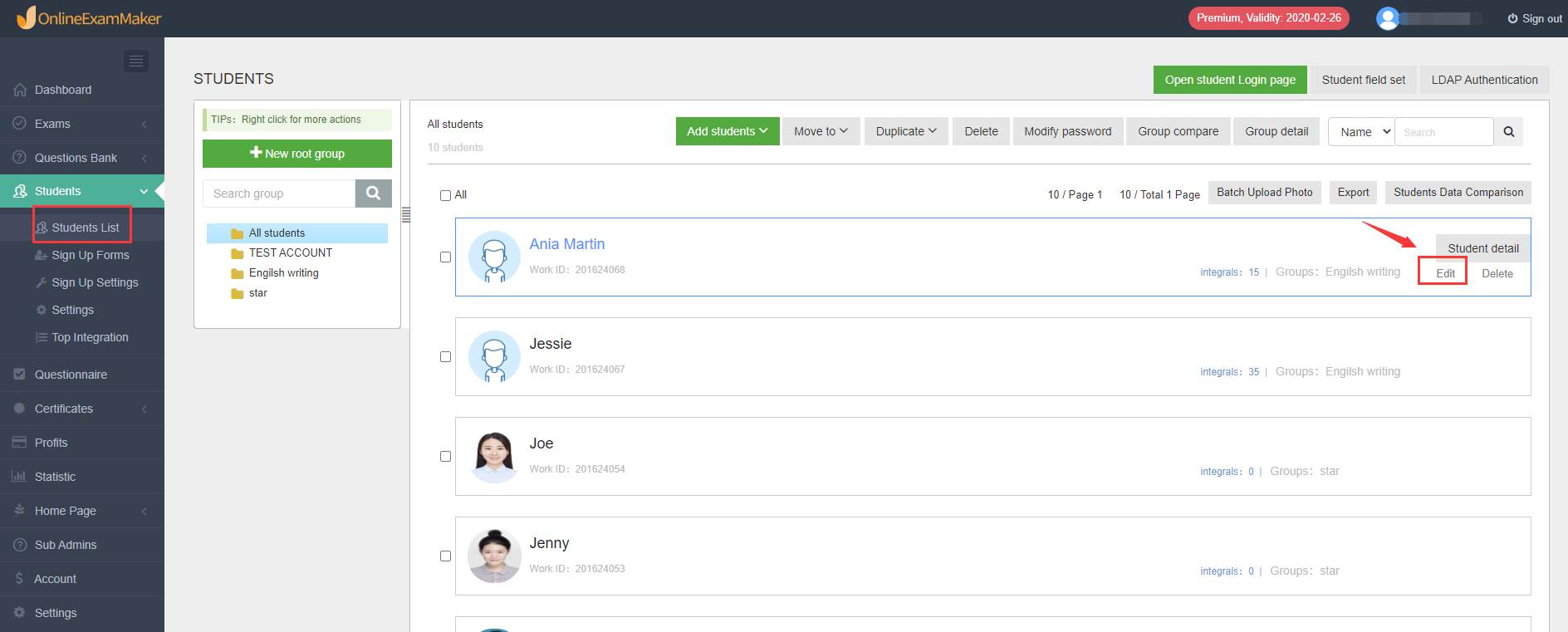Expand the Questions Bank chevron
The image size is (1568, 632).
click(145, 158)
